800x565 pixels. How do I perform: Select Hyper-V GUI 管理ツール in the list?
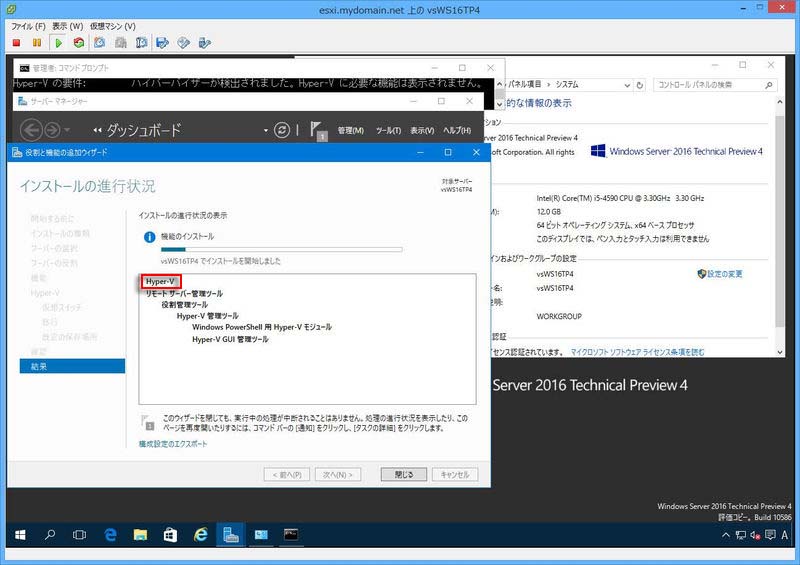(x=230, y=339)
